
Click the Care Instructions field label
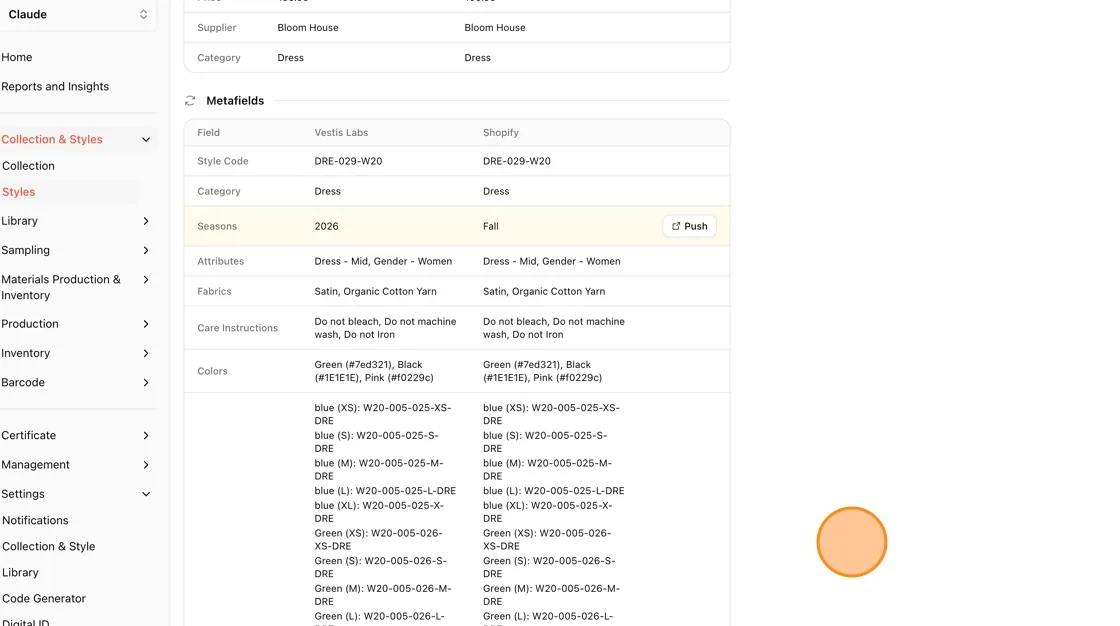[x=237, y=328]
